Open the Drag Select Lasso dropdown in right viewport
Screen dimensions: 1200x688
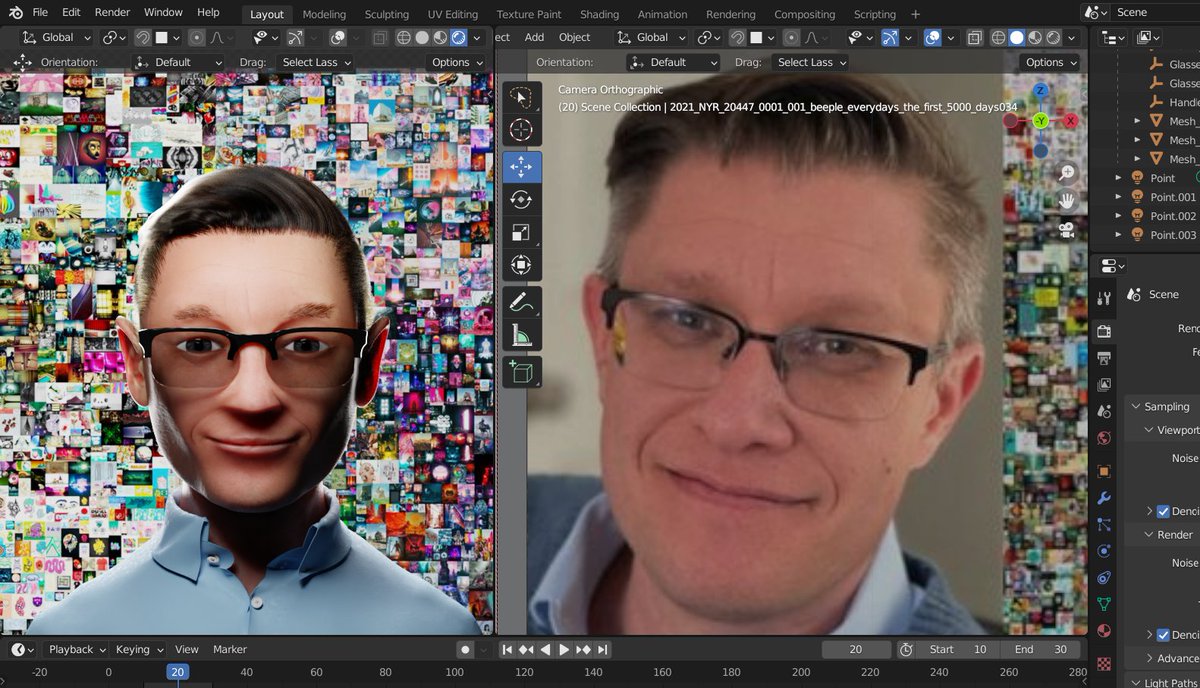tap(811, 62)
